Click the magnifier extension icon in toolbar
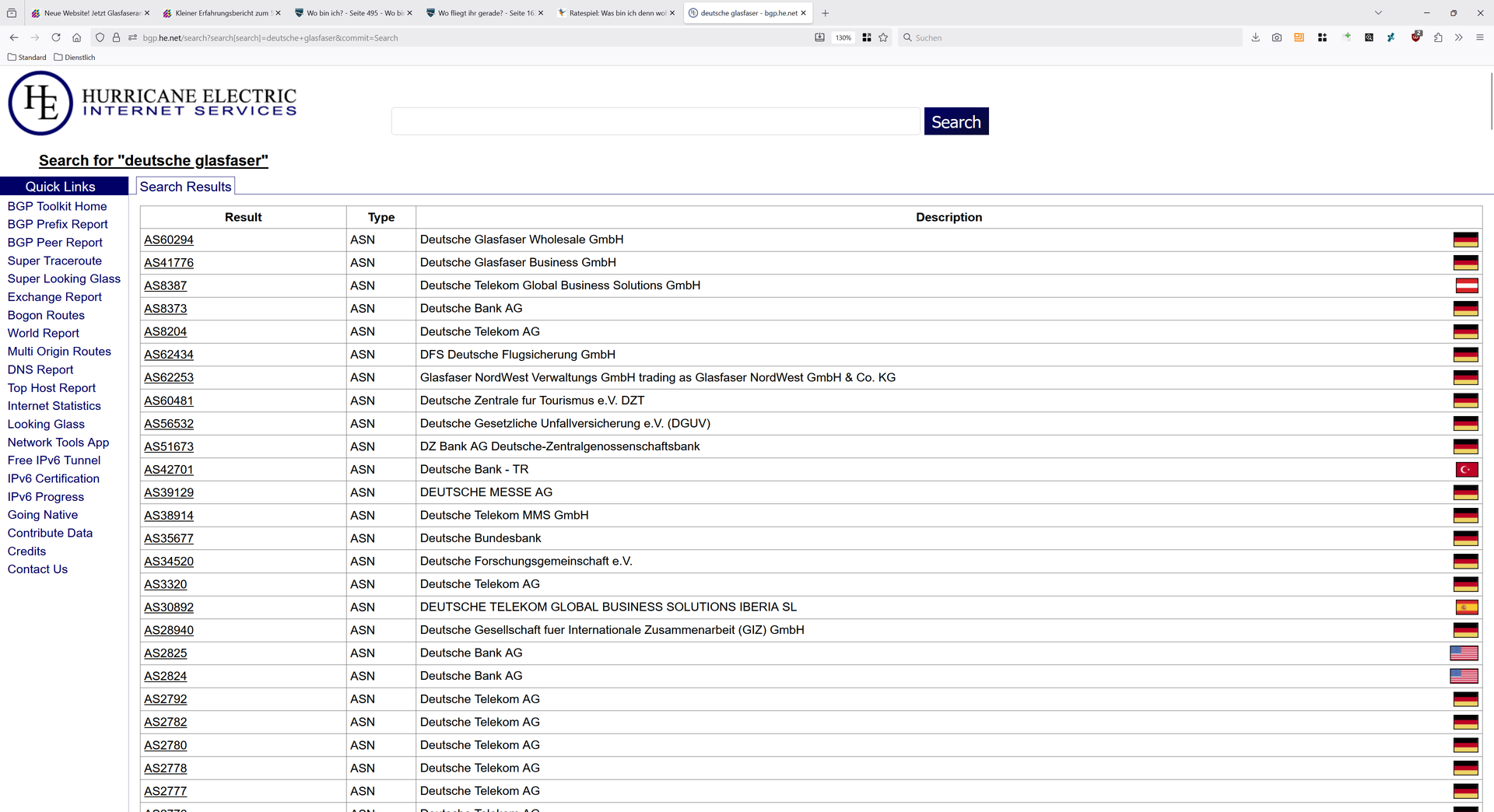 (1369, 37)
